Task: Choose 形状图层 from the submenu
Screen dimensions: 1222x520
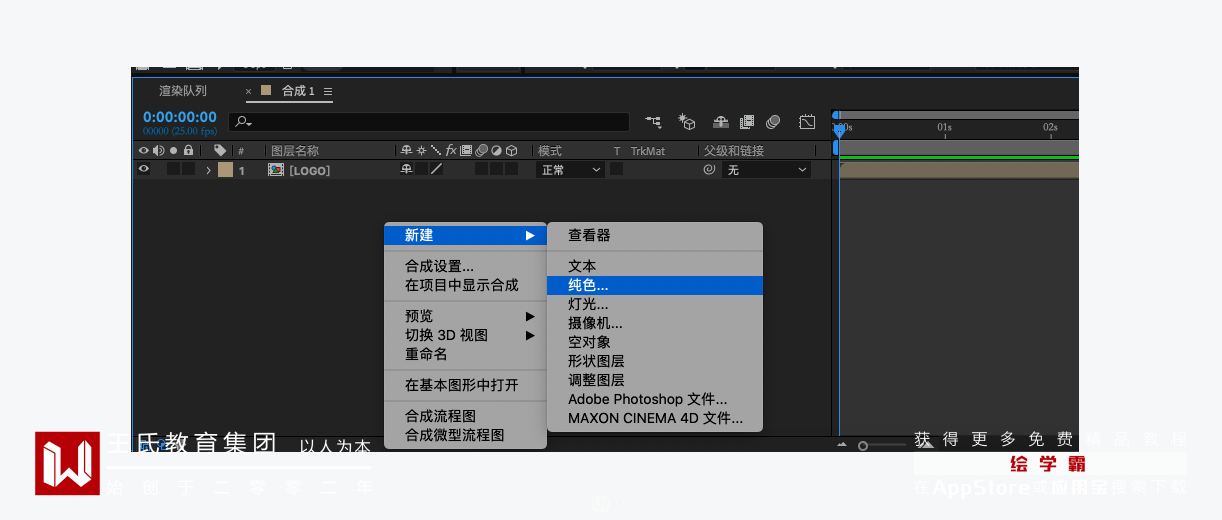Action: (655, 361)
